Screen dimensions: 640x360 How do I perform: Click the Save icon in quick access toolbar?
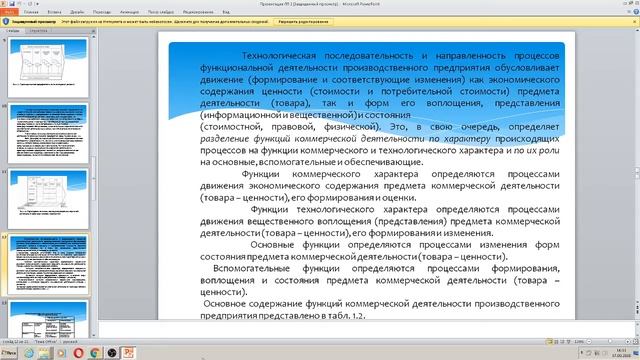[12, 4]
